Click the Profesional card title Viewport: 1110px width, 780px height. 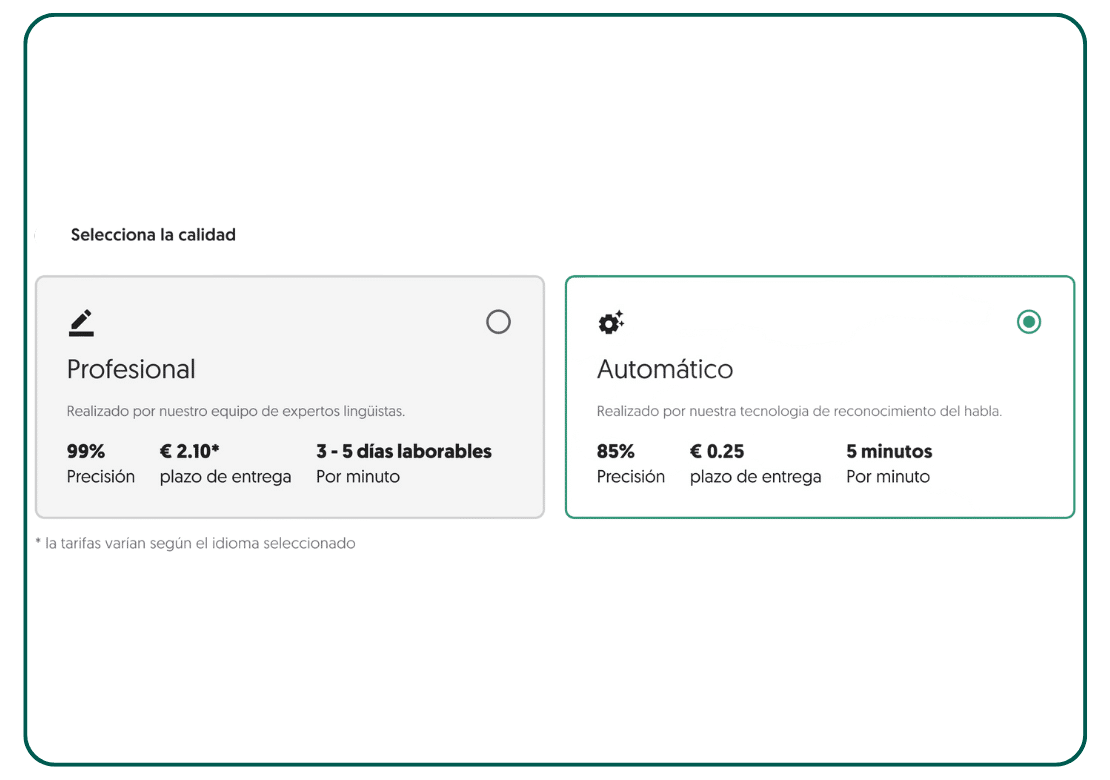[x=131, y=369]
